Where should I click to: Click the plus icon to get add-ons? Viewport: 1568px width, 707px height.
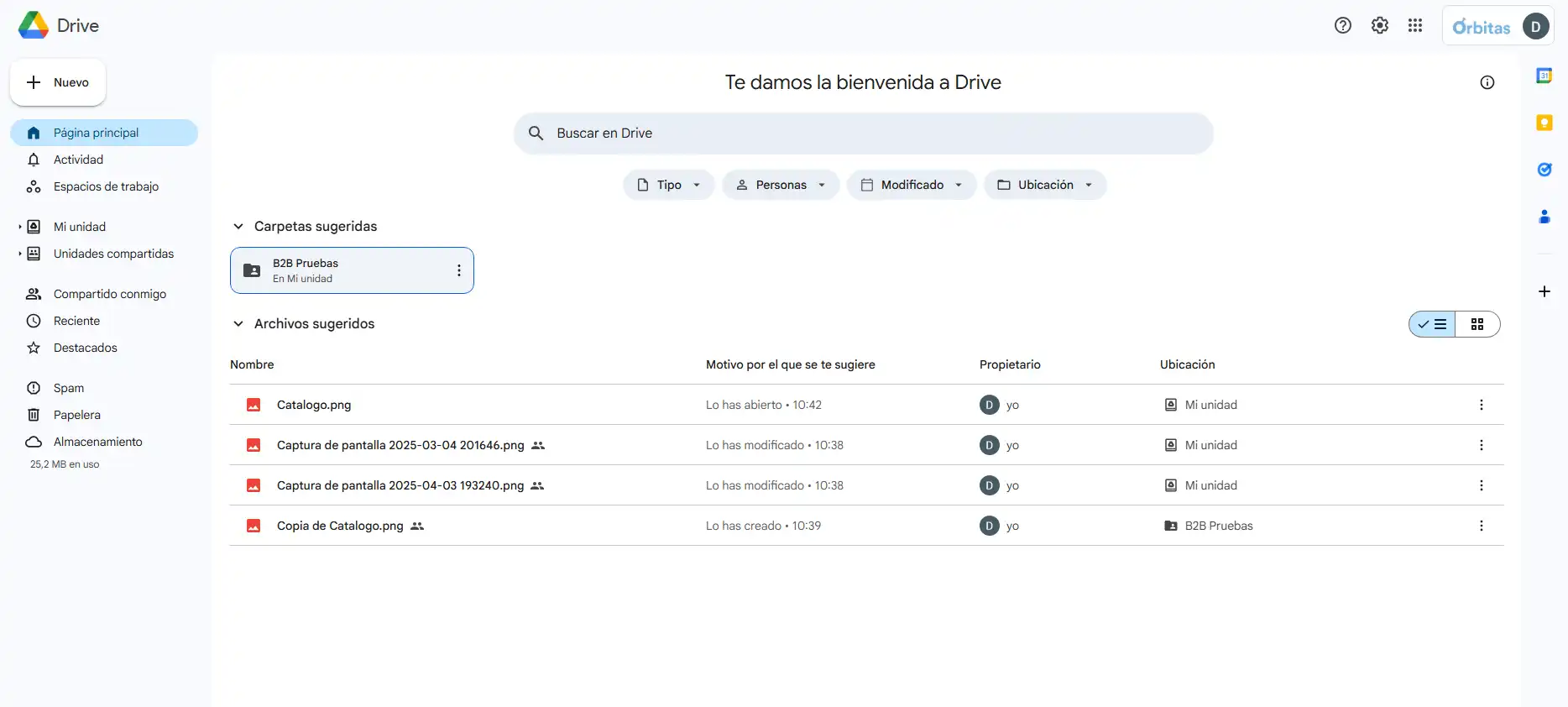[1544, 291]
